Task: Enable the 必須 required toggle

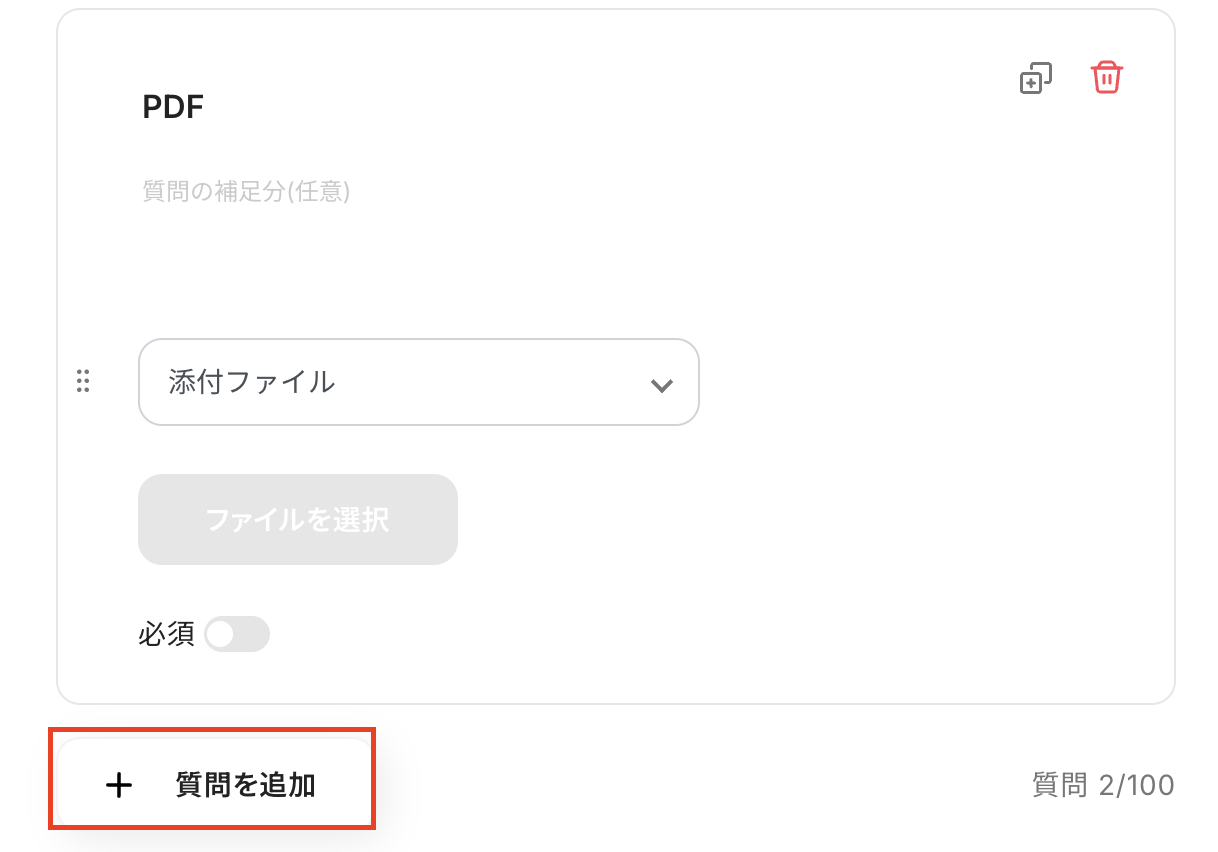Action: pos(237,634)
